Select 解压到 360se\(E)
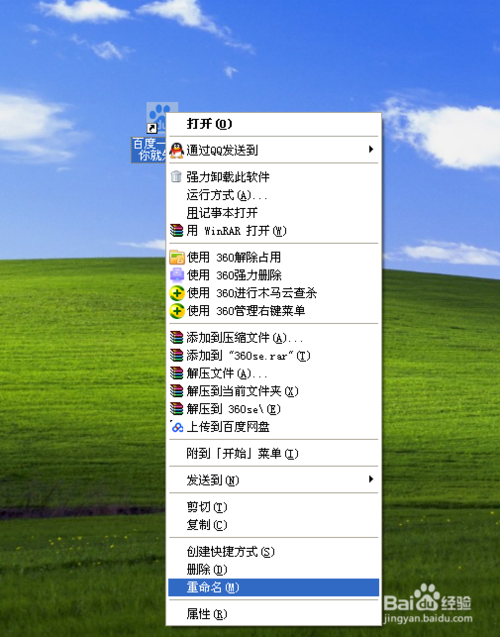Image resolution: width=500 pixels, height=637 pixels. tap(274, 409)
